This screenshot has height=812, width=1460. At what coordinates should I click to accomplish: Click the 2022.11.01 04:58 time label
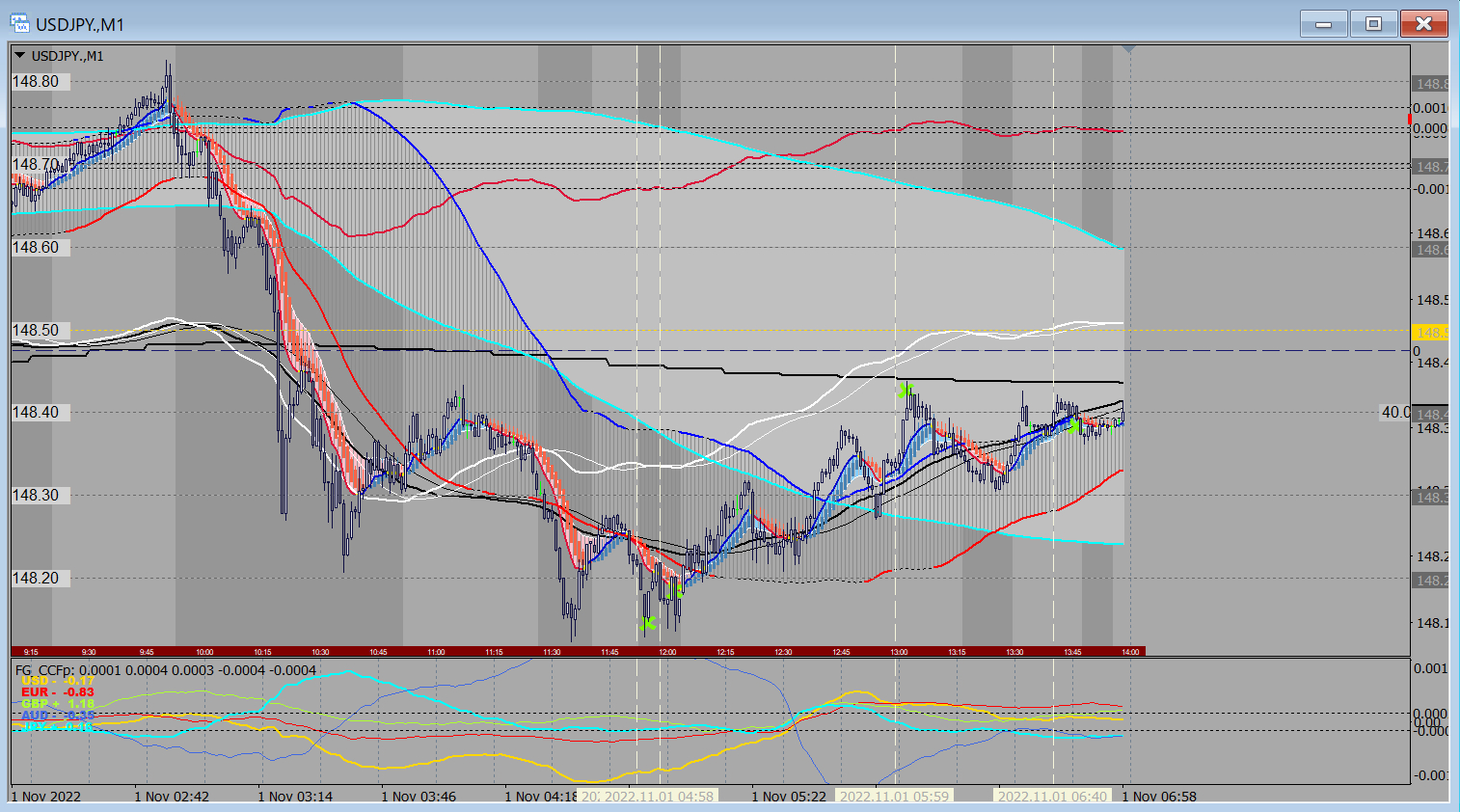click(658, 797)
